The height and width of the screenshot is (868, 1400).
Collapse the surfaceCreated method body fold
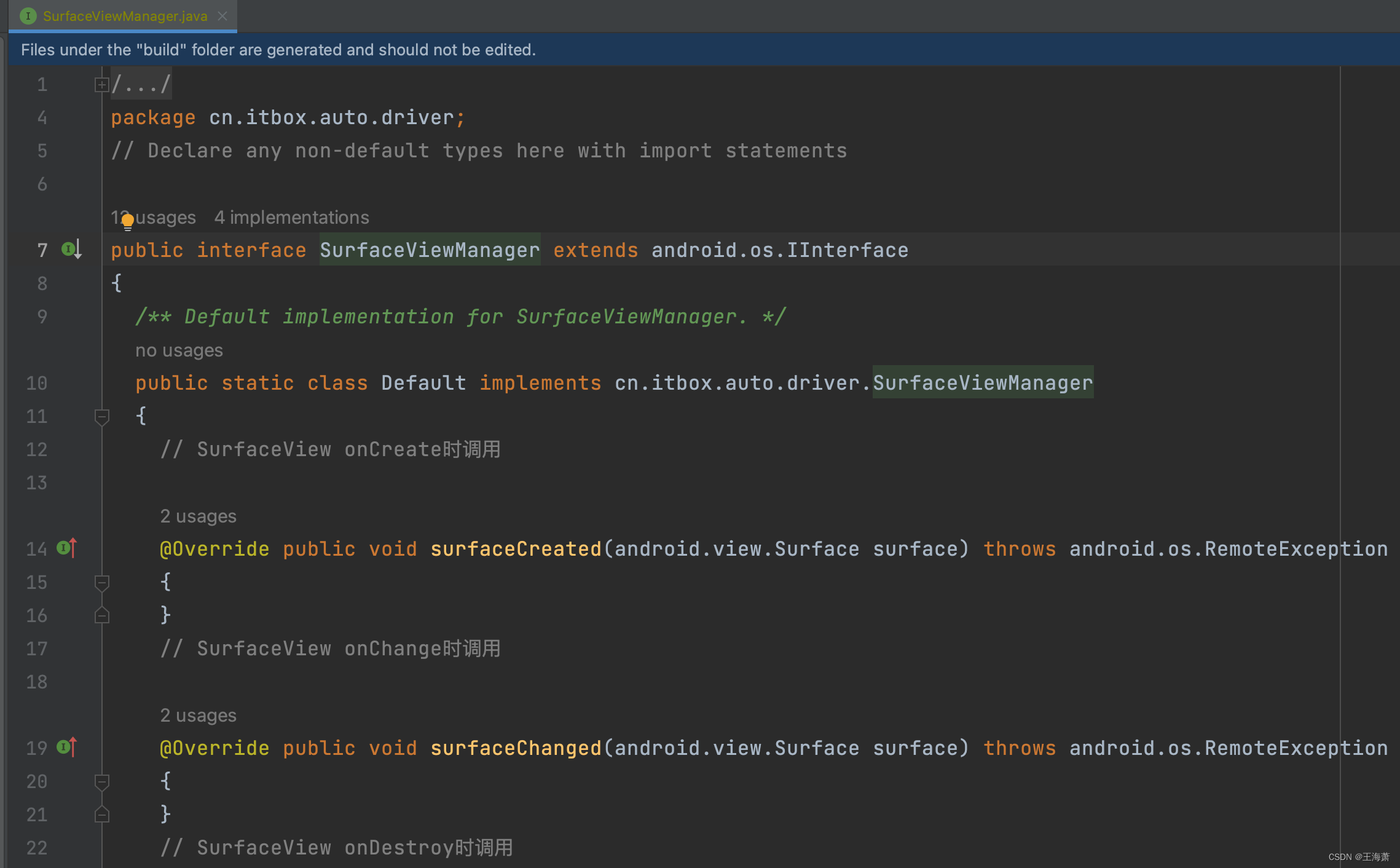click(101, 583)
